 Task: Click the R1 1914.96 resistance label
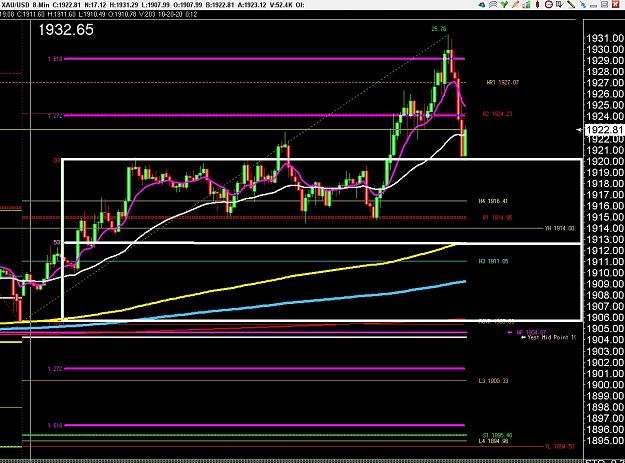[x=497, y=218]
